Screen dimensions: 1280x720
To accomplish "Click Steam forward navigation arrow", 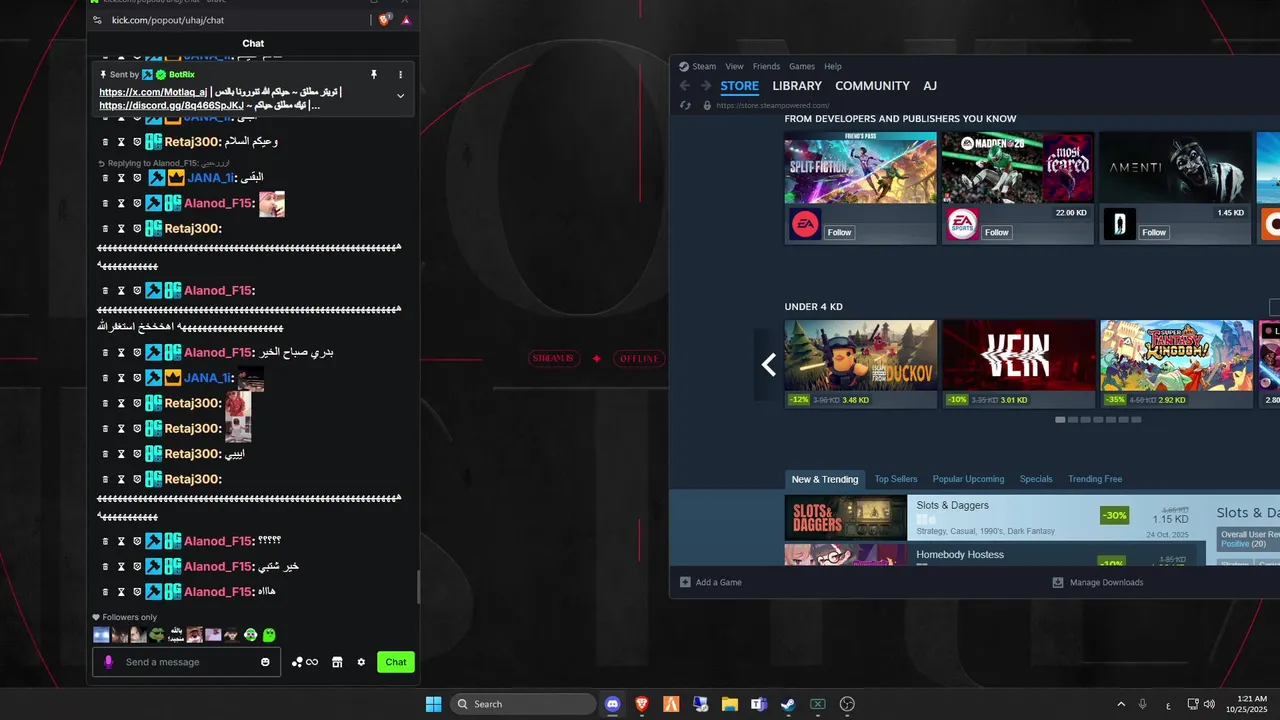I will (705, 86).
